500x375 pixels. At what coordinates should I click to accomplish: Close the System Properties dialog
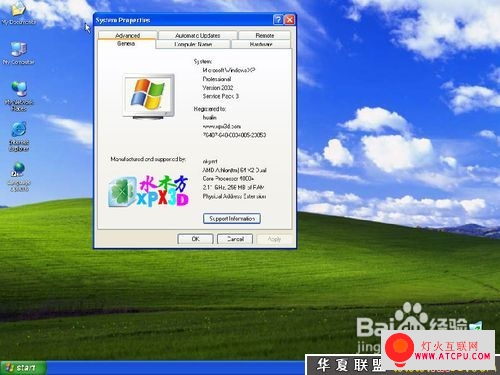[x=290, y=20]
